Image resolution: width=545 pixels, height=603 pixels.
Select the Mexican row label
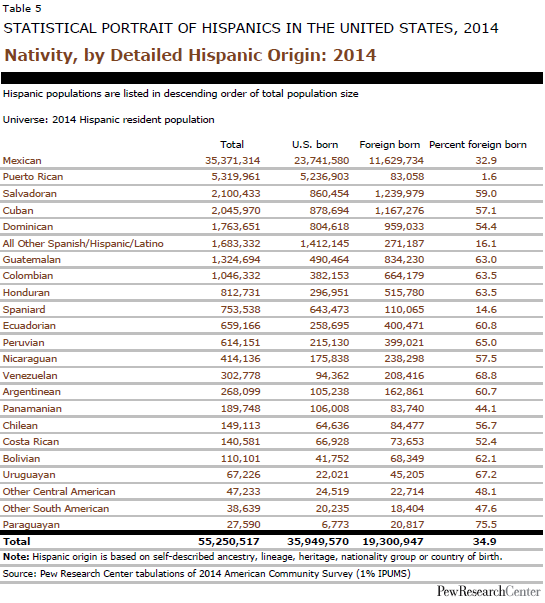pos(22,160)
